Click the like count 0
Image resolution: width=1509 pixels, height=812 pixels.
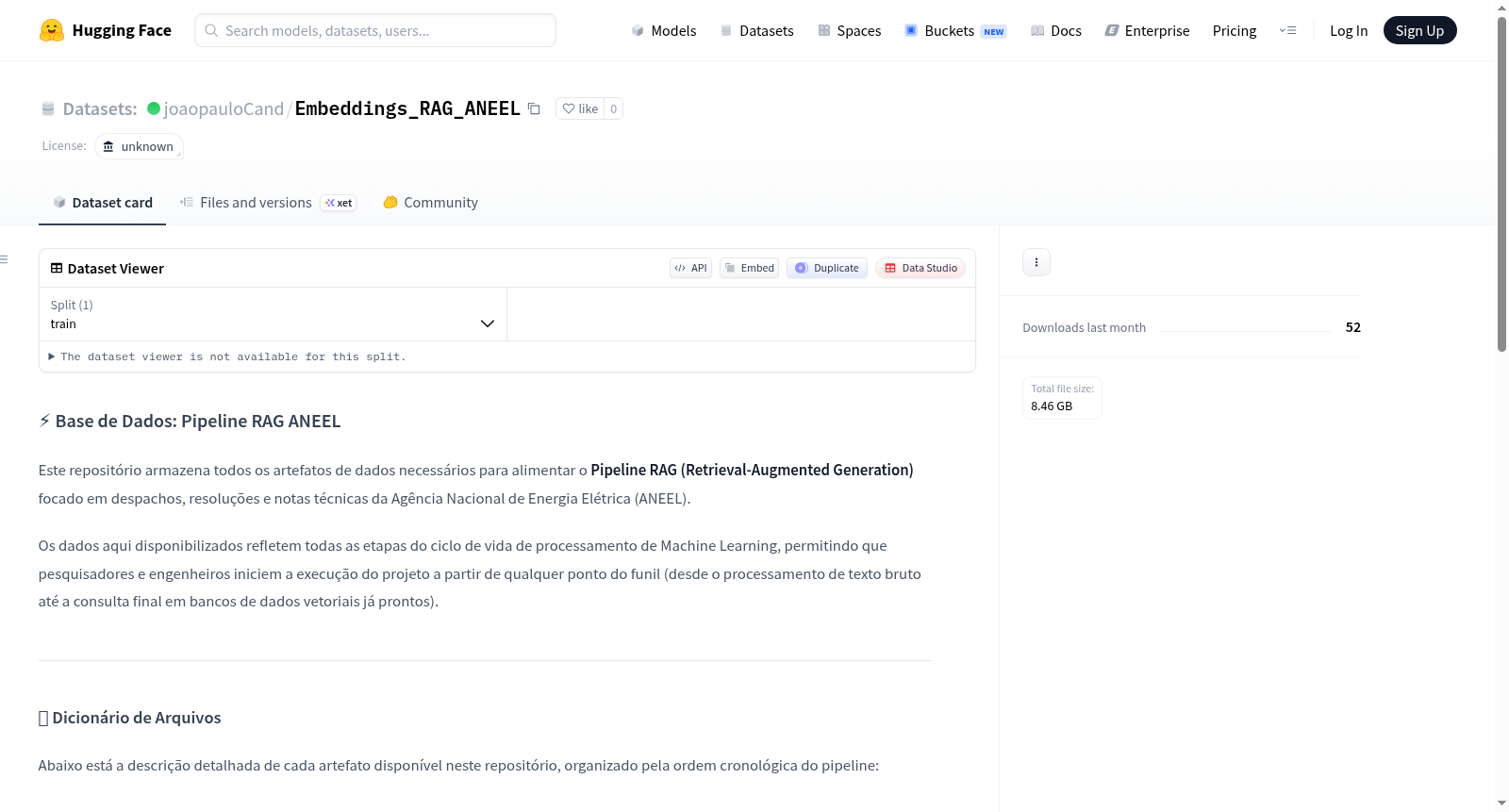point(614,108)
